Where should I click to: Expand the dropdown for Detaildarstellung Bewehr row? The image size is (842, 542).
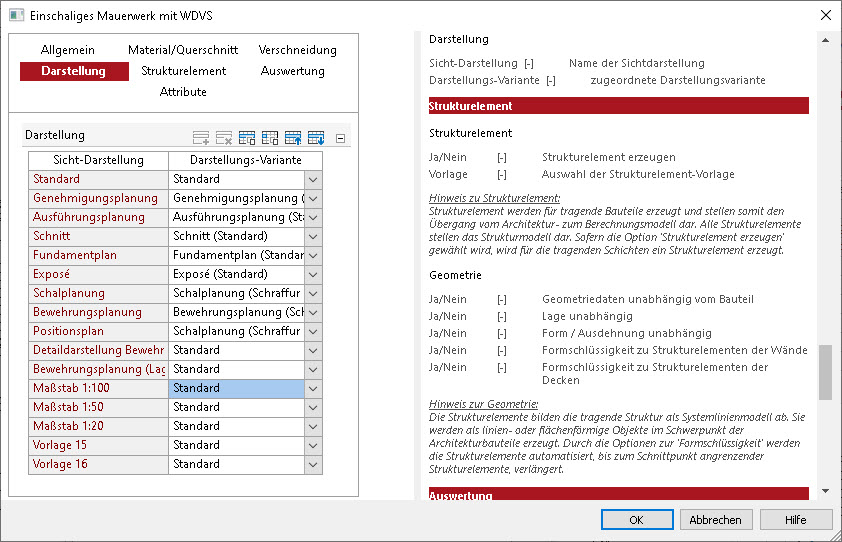click(x=313, y=350)
